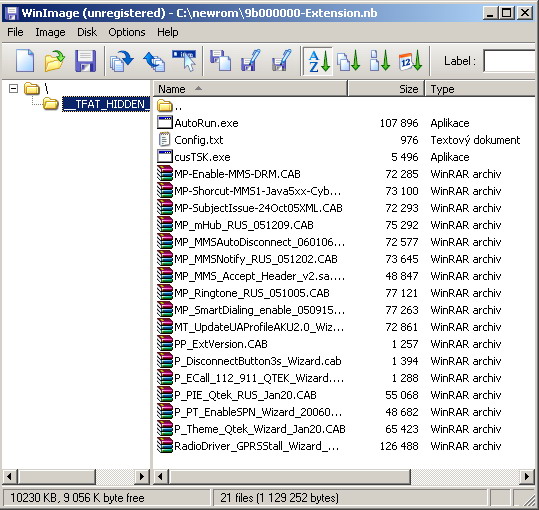This screenshot has width=539, height=510.
Task: Click the size value 107 896 of AutoRun.exe
Action: pos(399,123)
